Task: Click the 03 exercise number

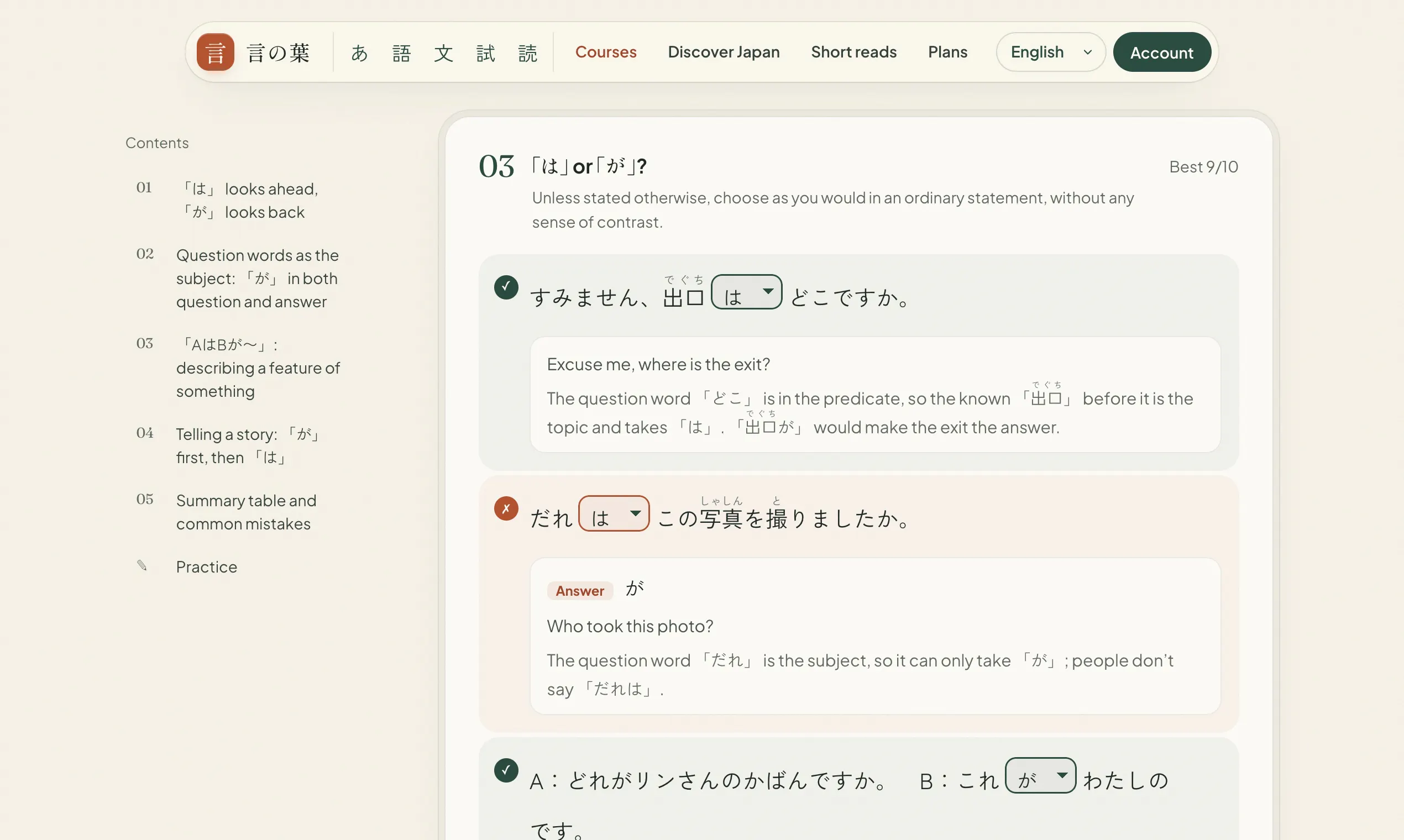Action: tap(496, 166)
